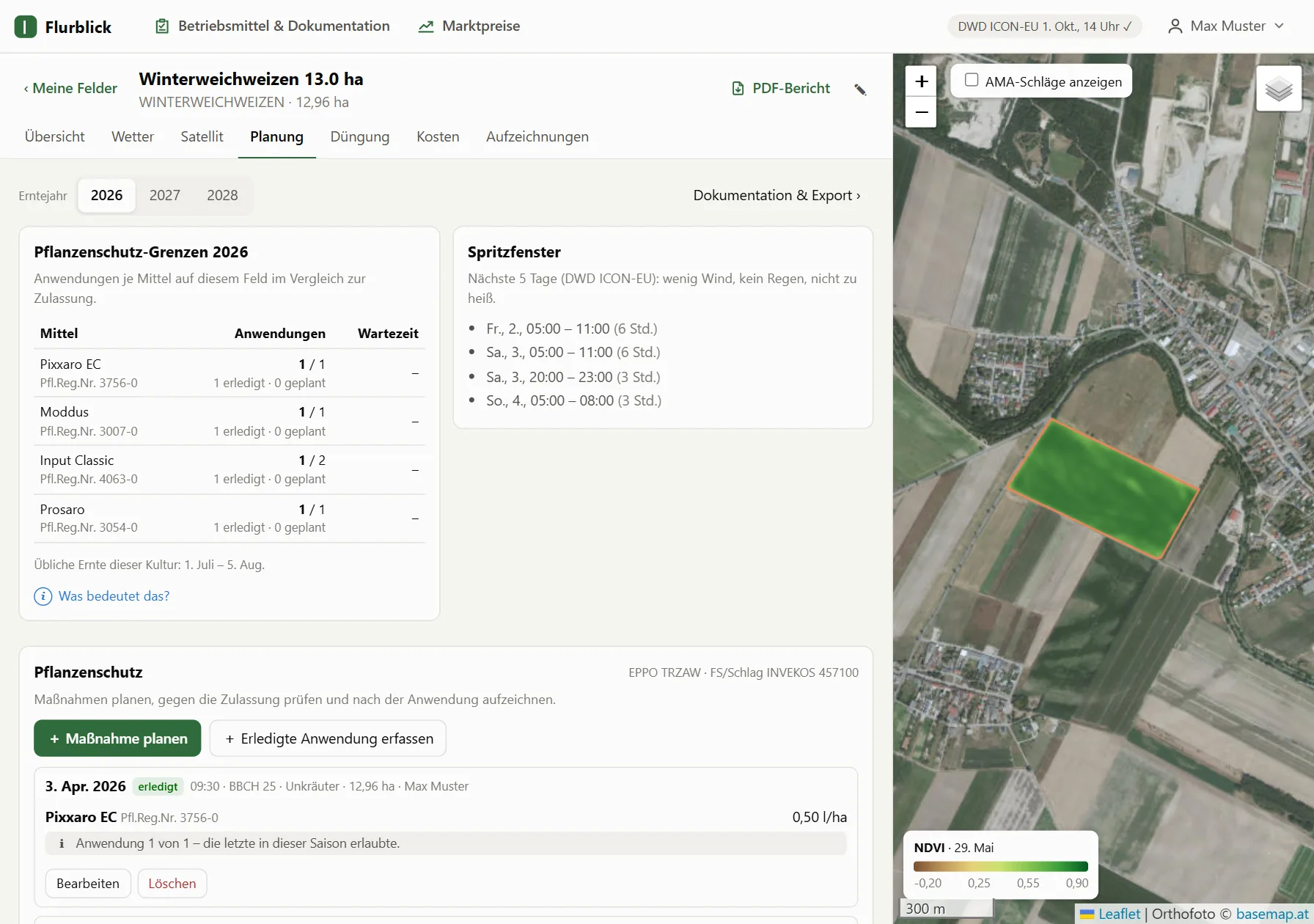Click the Prosaro row in limits table
The image size is (1314, 924).
coord(230,518)
